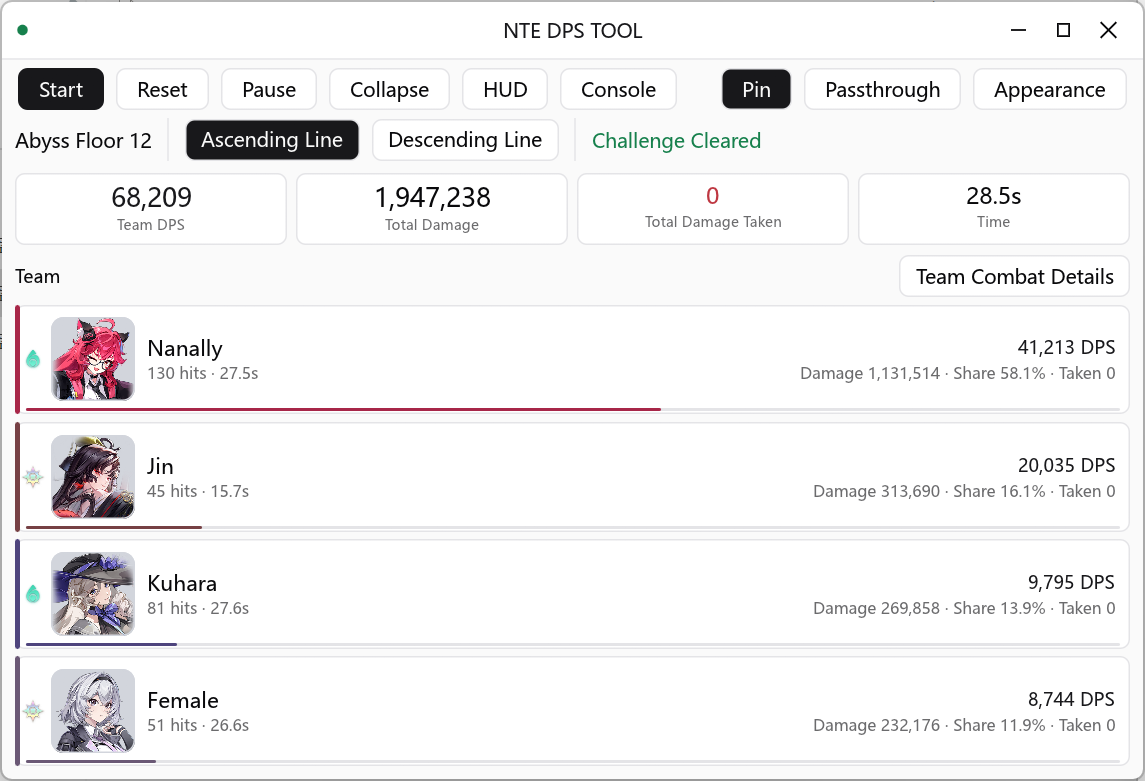
Task: Toggle Passthrough mode
Action: [x=882, y=89]
